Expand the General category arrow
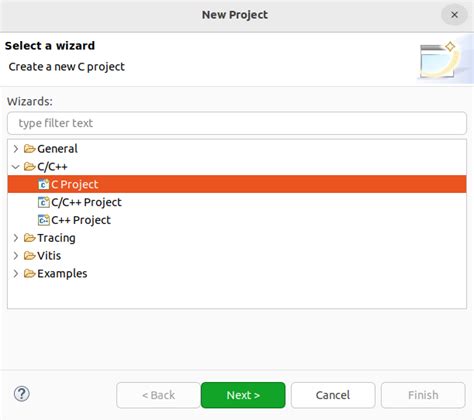 click(16, 149)
